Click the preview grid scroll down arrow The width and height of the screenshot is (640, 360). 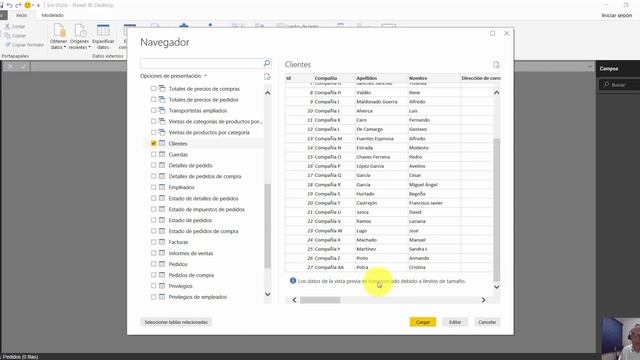click(x=496, y=287)
